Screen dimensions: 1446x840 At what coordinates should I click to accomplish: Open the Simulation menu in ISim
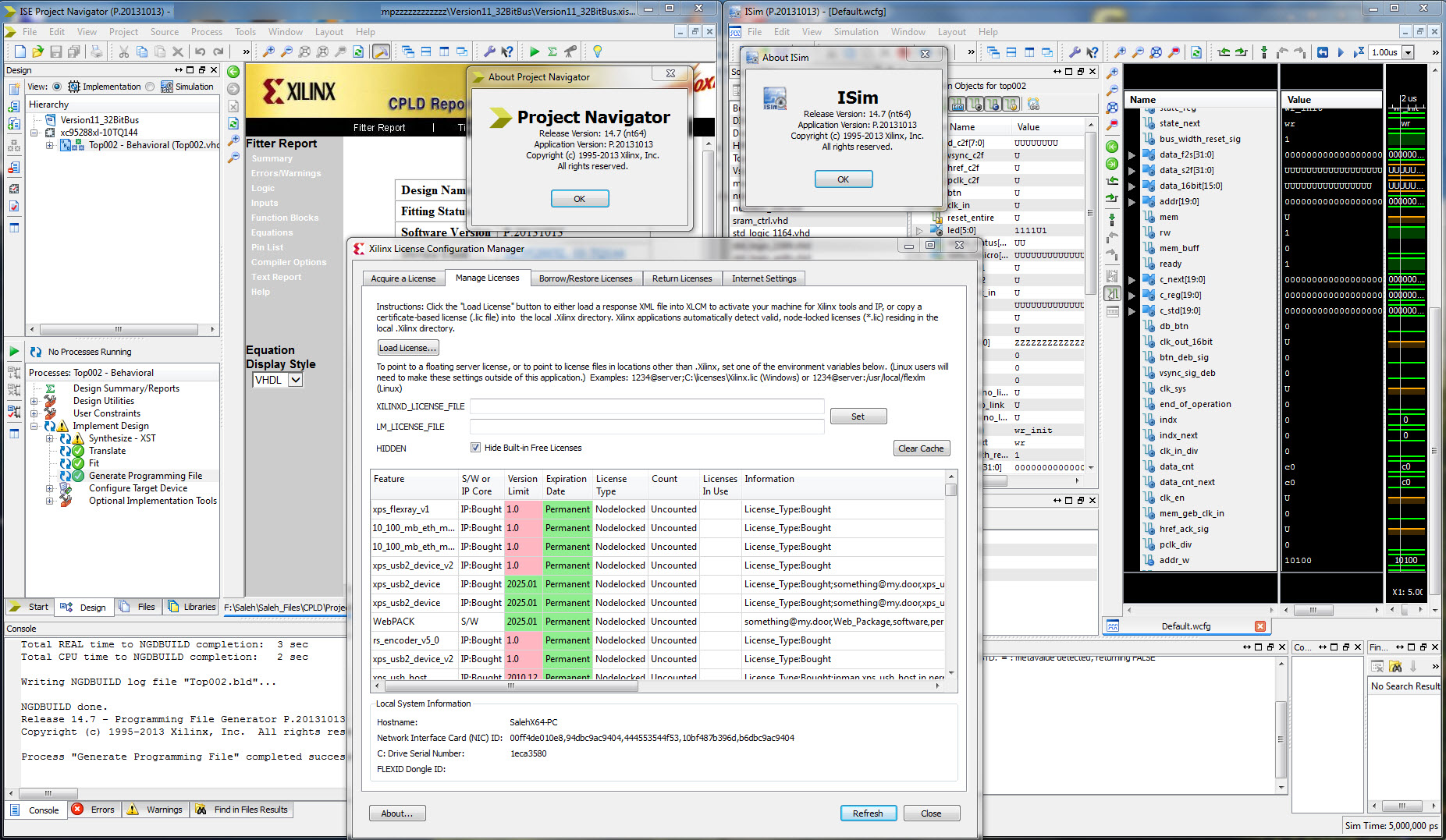click(855, 32)
